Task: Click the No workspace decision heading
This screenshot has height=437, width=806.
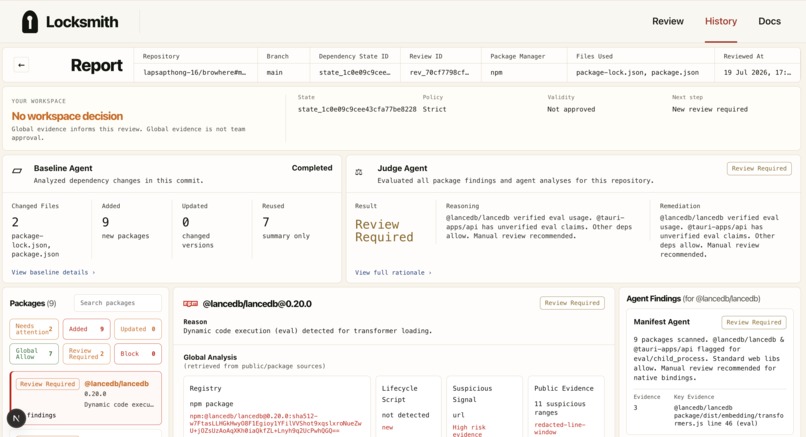Action: 67,116
